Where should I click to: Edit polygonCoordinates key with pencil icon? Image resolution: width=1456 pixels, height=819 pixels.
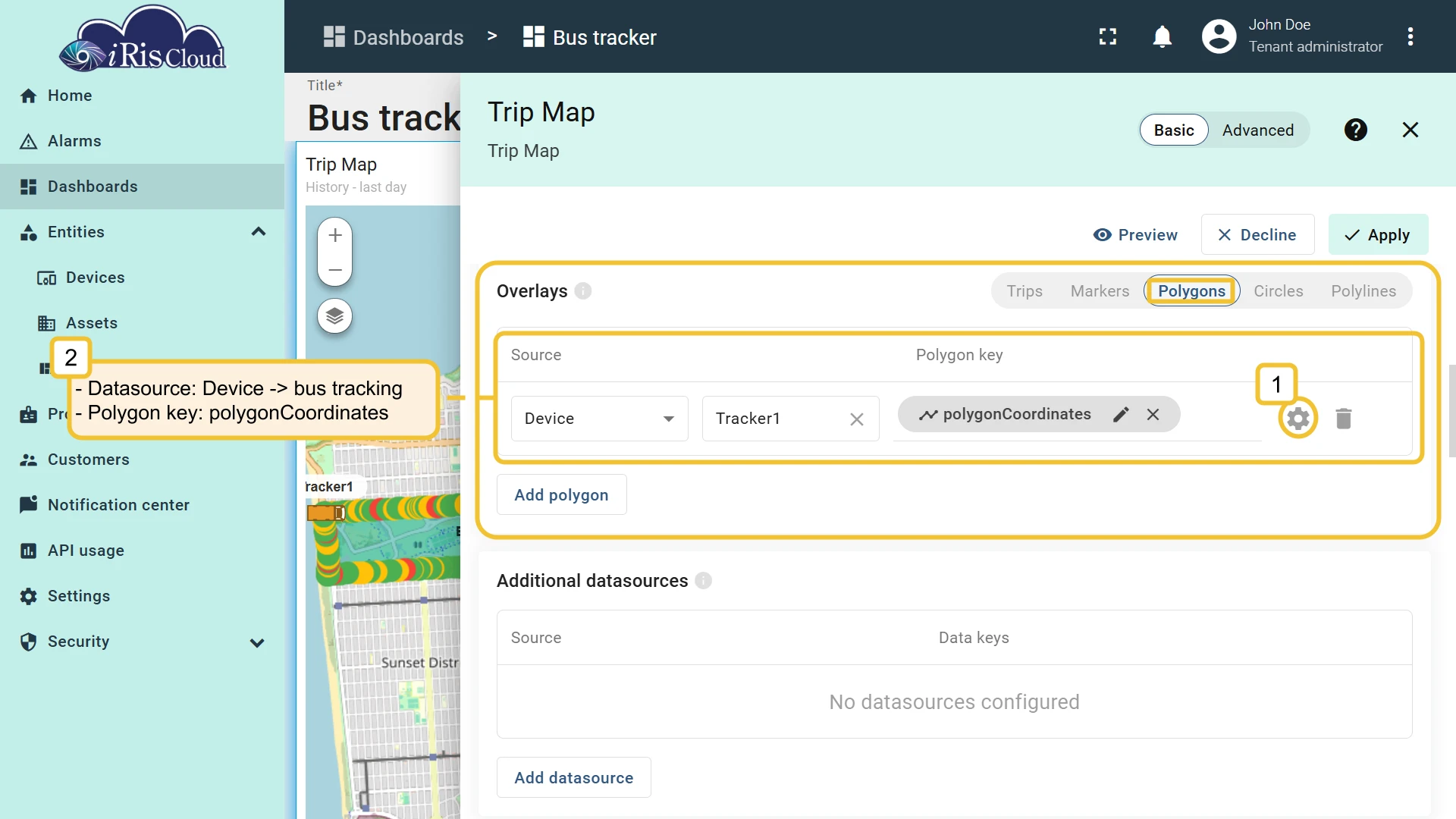pyautogui.click(x=1121, y=414)
